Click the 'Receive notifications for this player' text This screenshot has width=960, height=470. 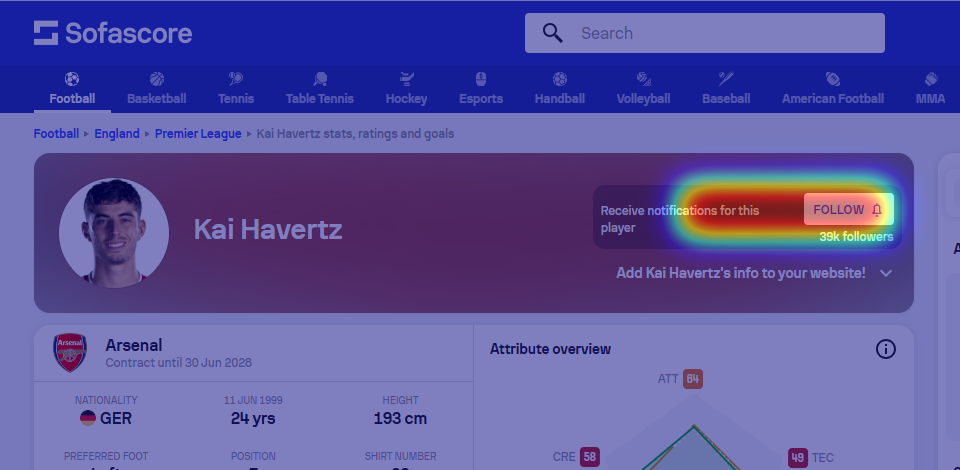pyautogui.click(x=680, y=219)
